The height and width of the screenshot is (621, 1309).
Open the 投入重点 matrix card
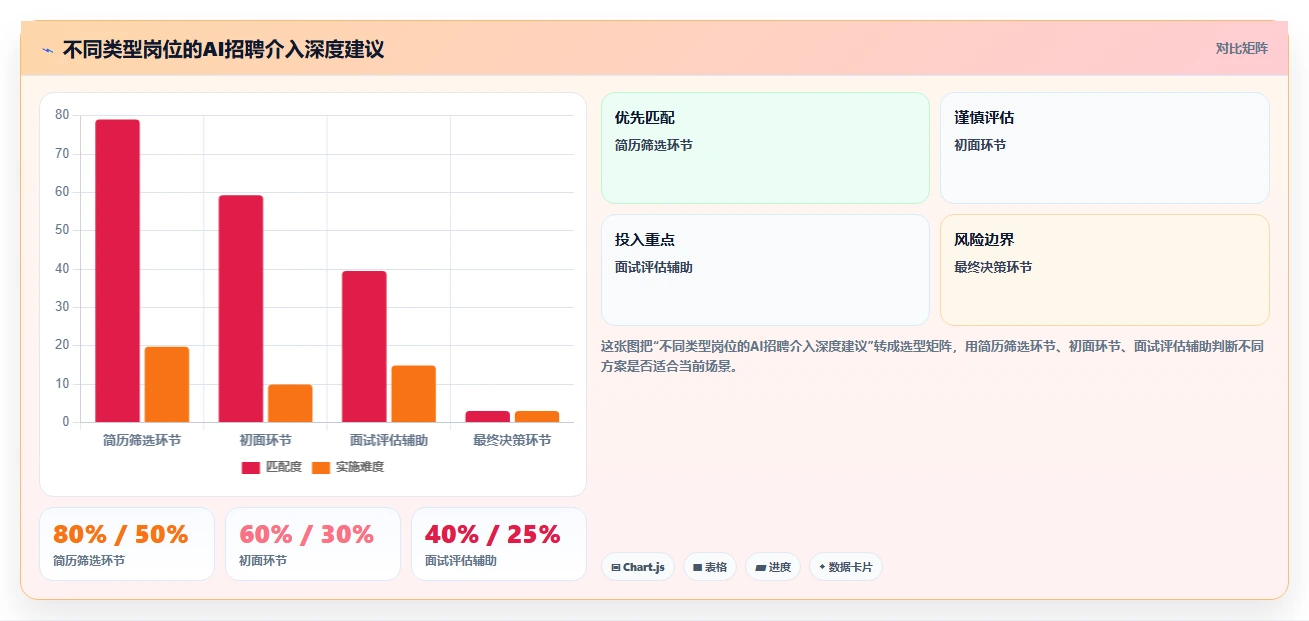[765, 270]
